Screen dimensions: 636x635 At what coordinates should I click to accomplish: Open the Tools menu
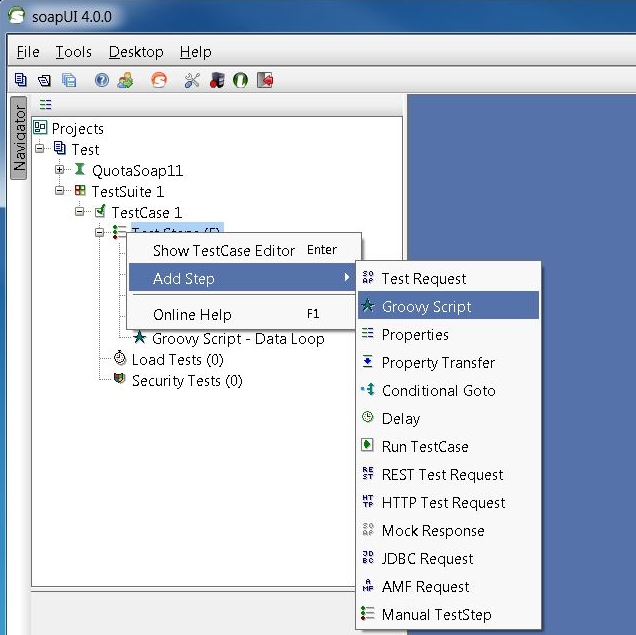click(x=73, y=52)
